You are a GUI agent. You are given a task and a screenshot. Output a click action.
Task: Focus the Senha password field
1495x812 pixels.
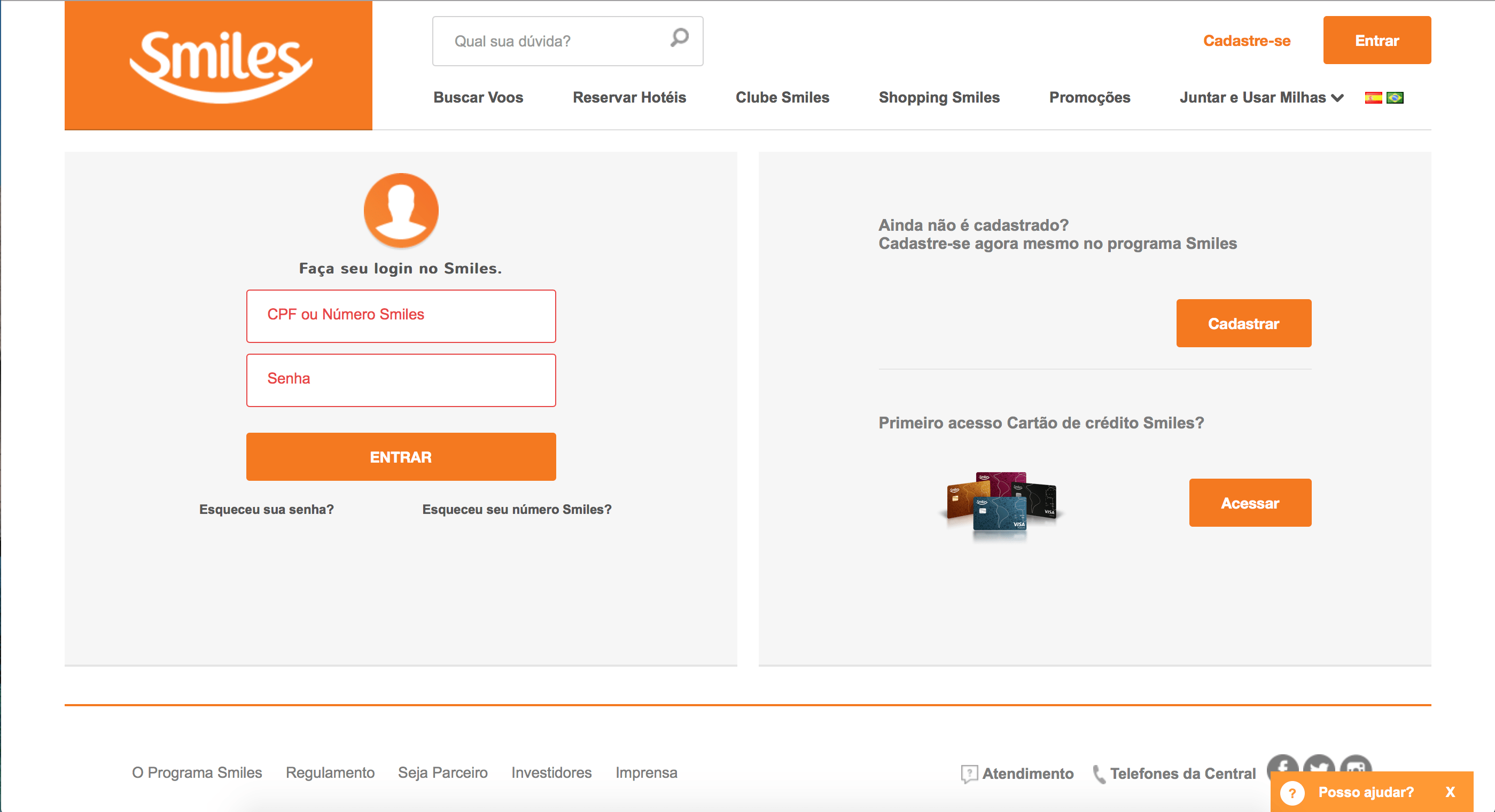pos(401,380)
